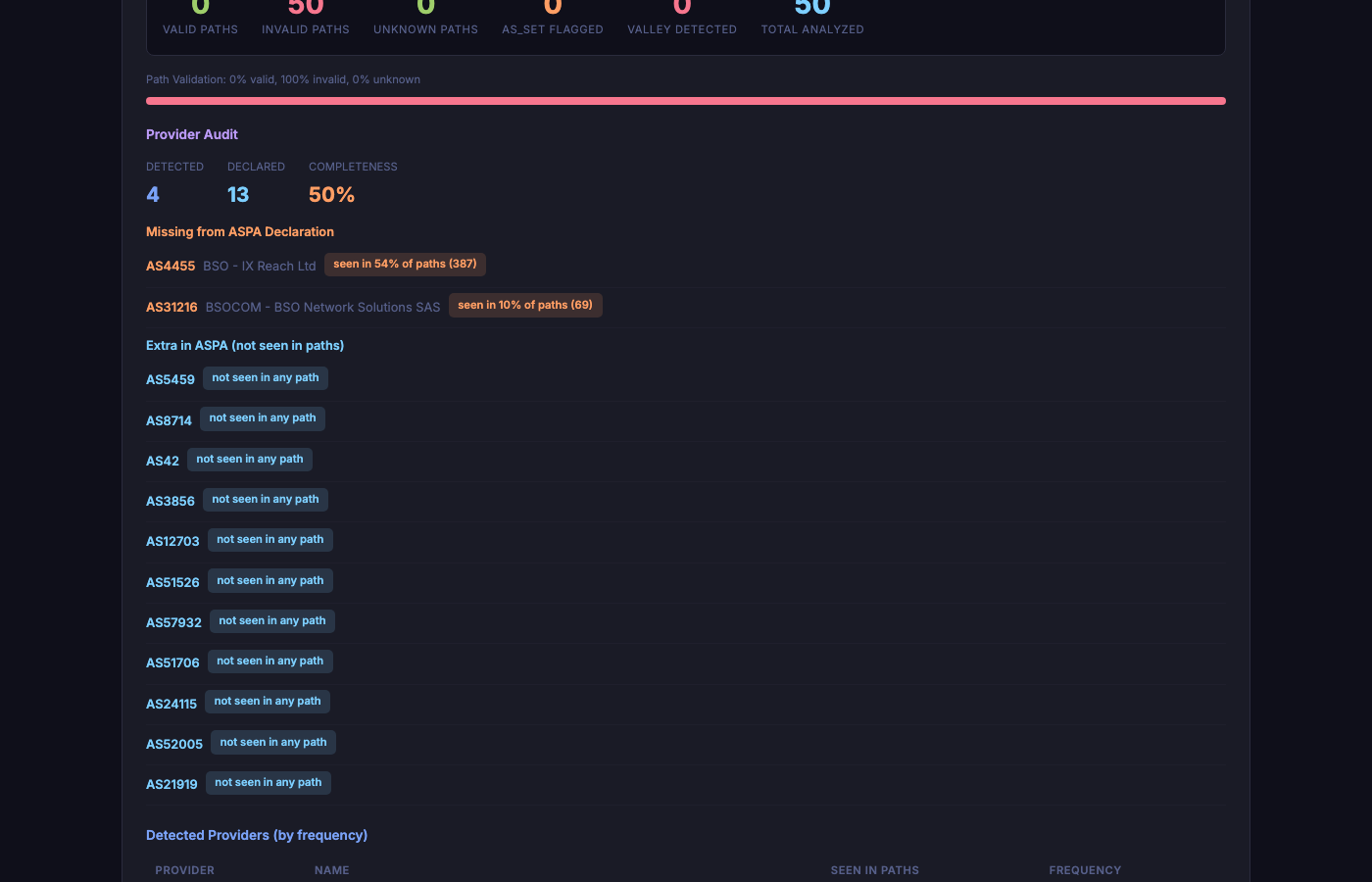Click the 'not seen in any path' badge beside AS5459
The height and width of the screenshot is (882, 1372).
coord(266,378)
